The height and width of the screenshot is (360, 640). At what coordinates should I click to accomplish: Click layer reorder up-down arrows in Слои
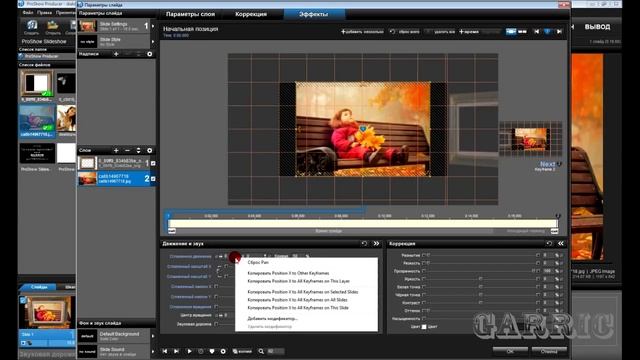point(138,150)
